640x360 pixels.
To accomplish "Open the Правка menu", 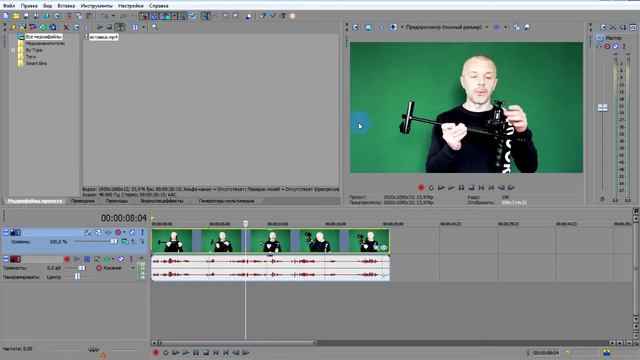I will pos(29,6).
